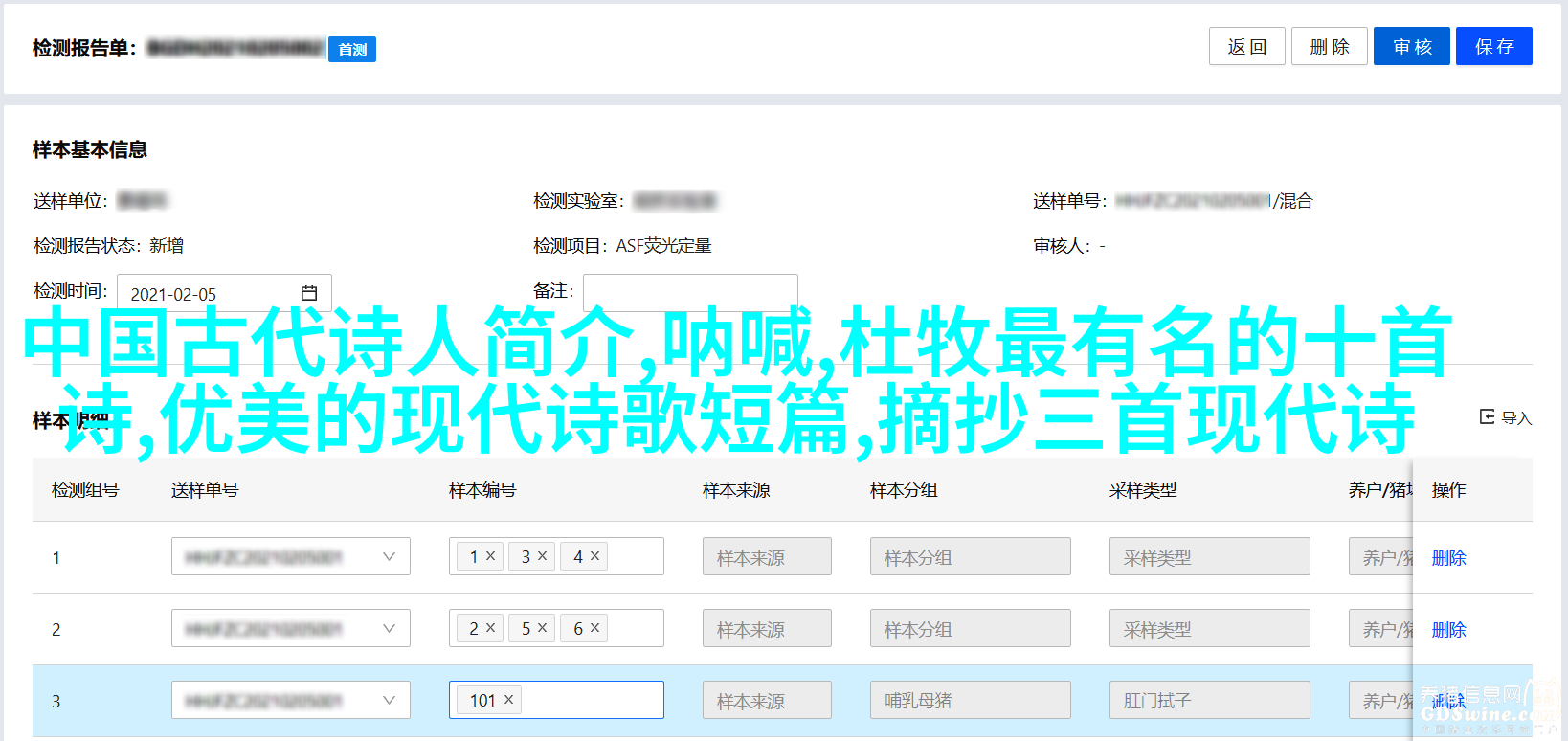Click 采样类型 field in row 2

click(x=1210, y=628)
